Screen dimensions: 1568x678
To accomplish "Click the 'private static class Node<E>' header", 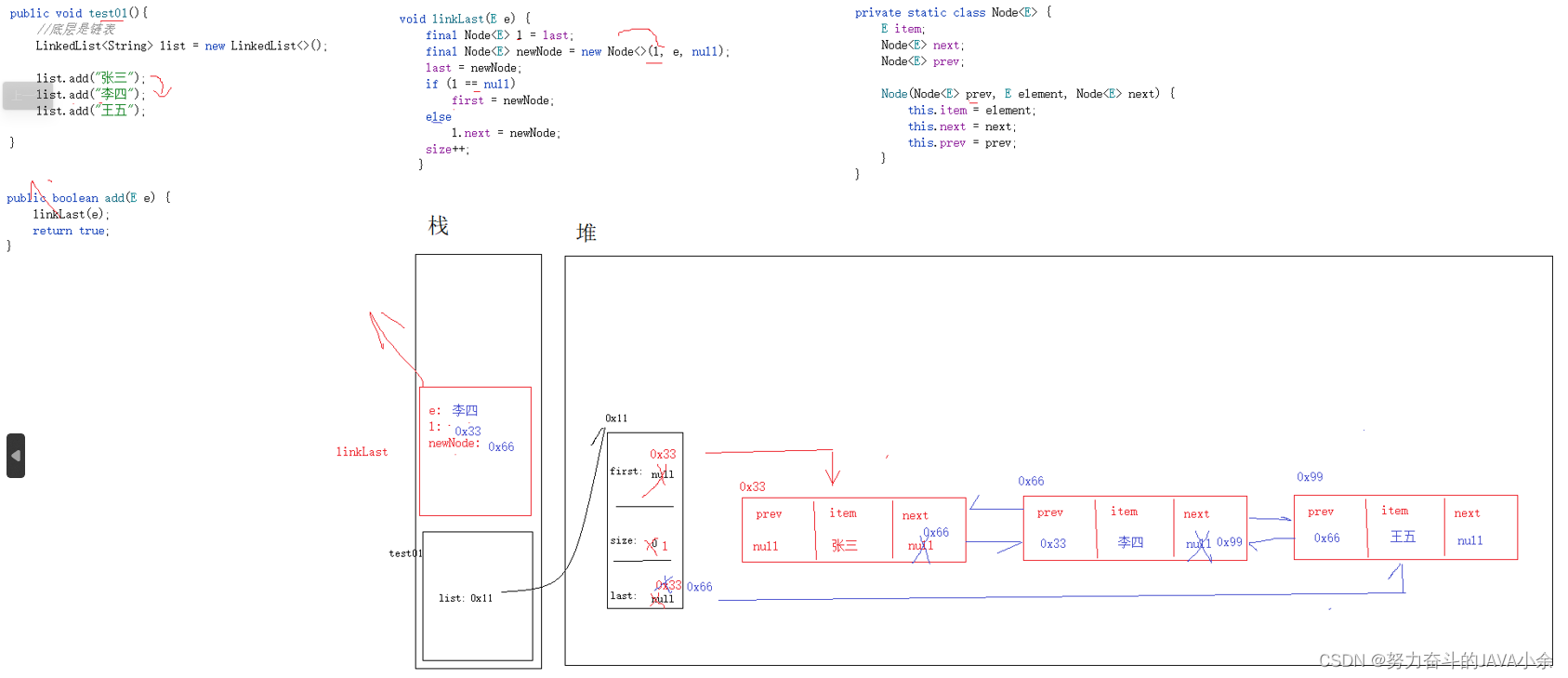I will 953,13.
